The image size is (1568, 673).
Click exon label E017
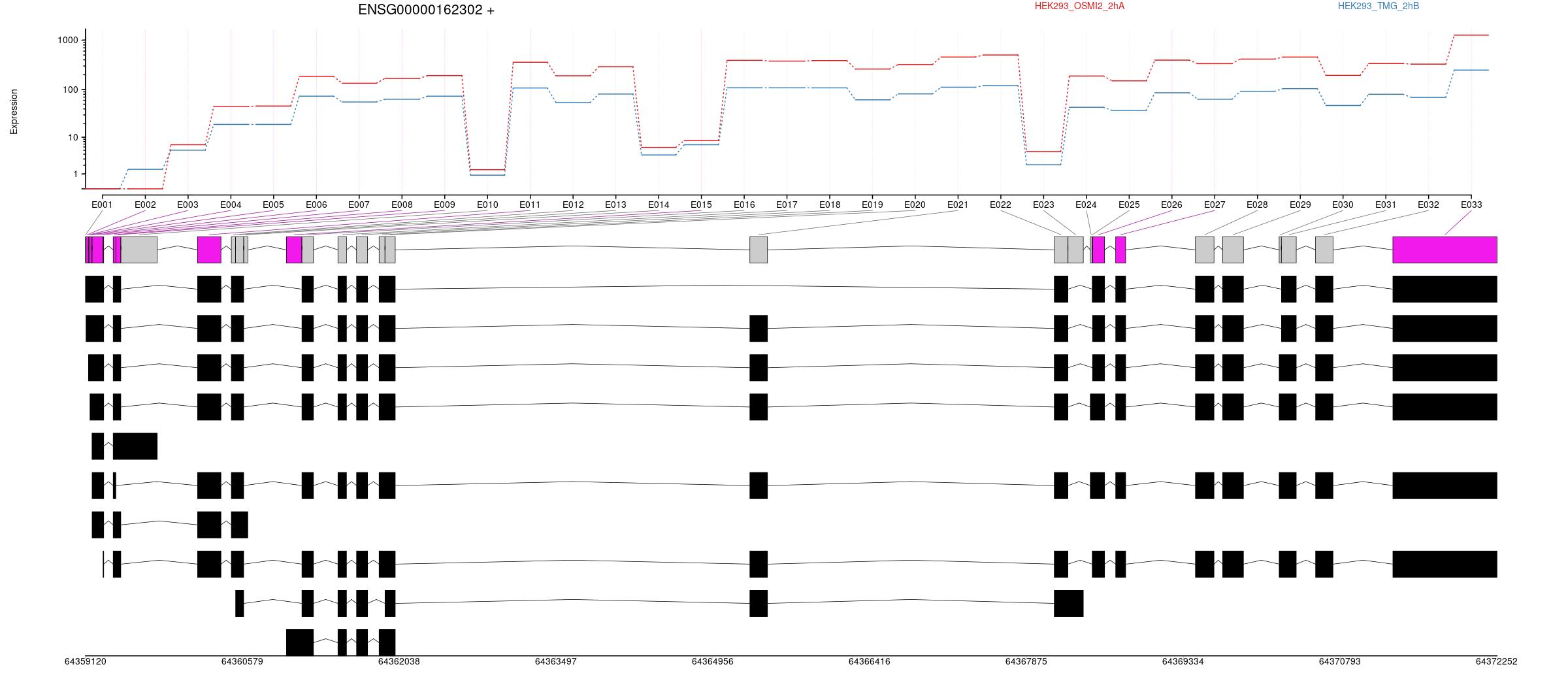click(787, 205)
